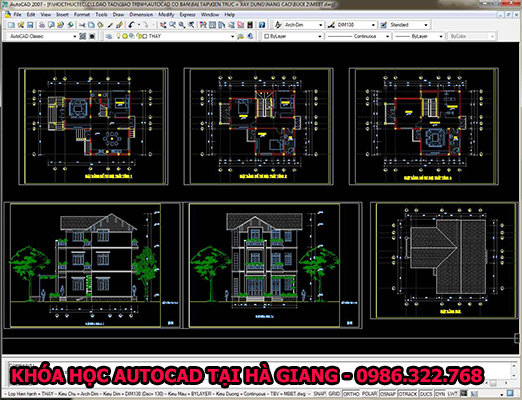The width and height of the screenshot is (522, 400).
Task: Toggle DYN input in status bar
Action: 440,394
